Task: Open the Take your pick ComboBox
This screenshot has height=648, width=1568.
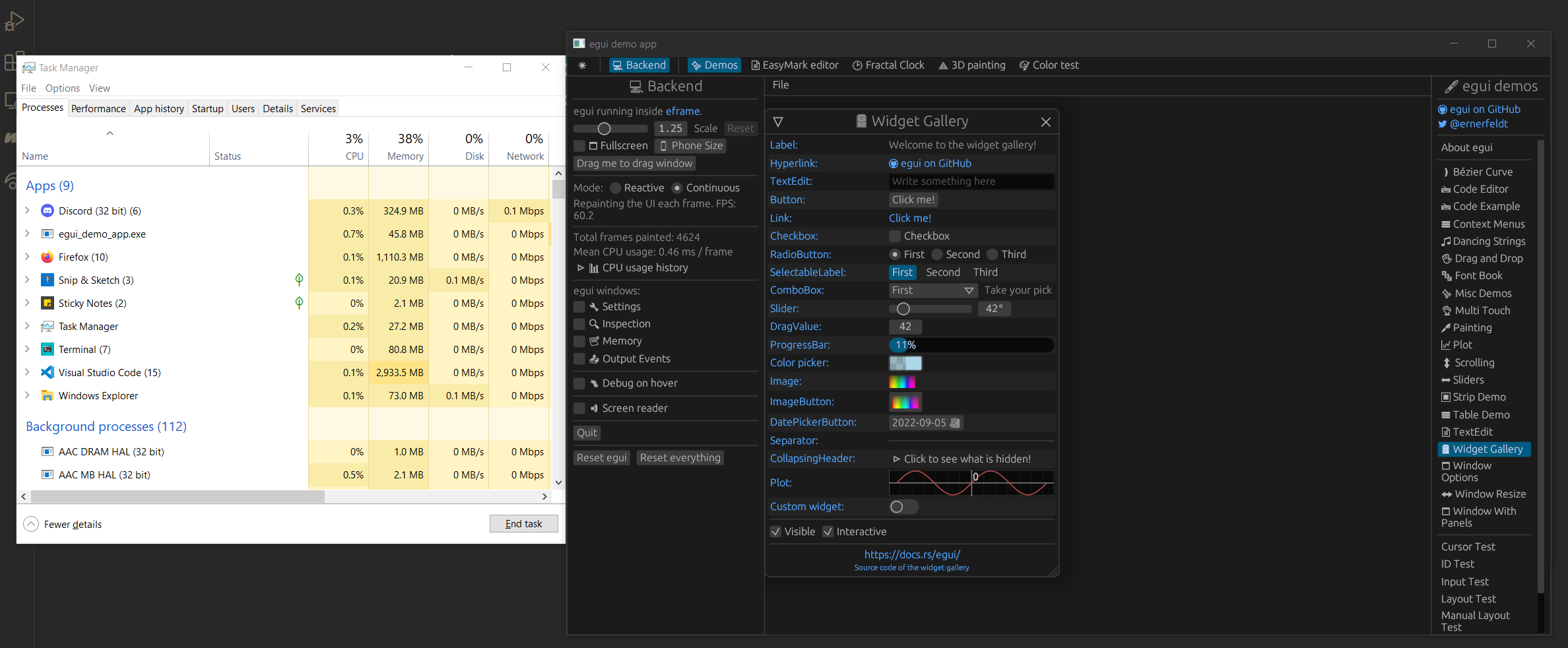Action: (933, 290)
